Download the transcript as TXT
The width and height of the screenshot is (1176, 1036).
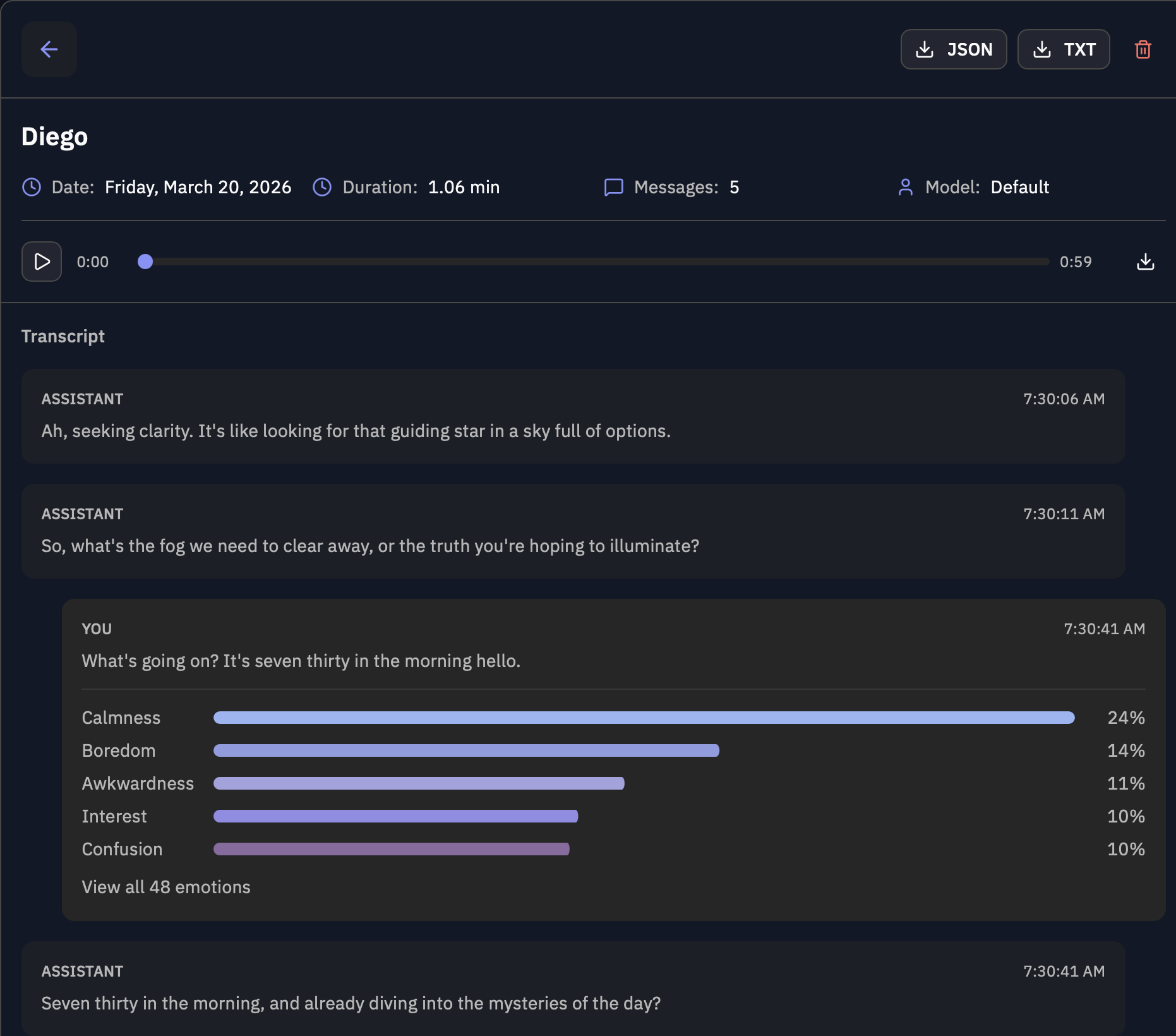tap(1064, 49)
